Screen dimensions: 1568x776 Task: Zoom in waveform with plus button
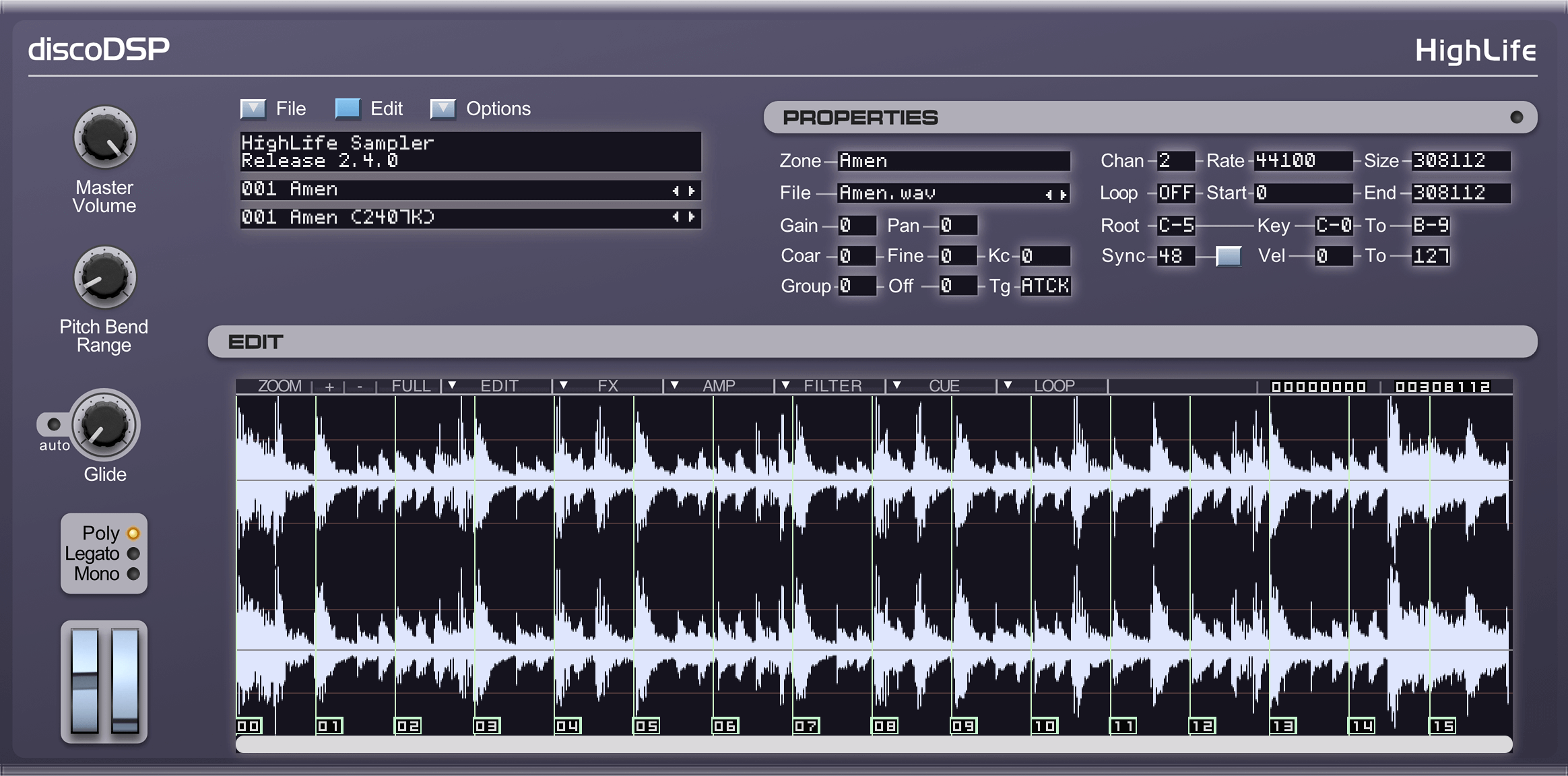tap(329, 387)
